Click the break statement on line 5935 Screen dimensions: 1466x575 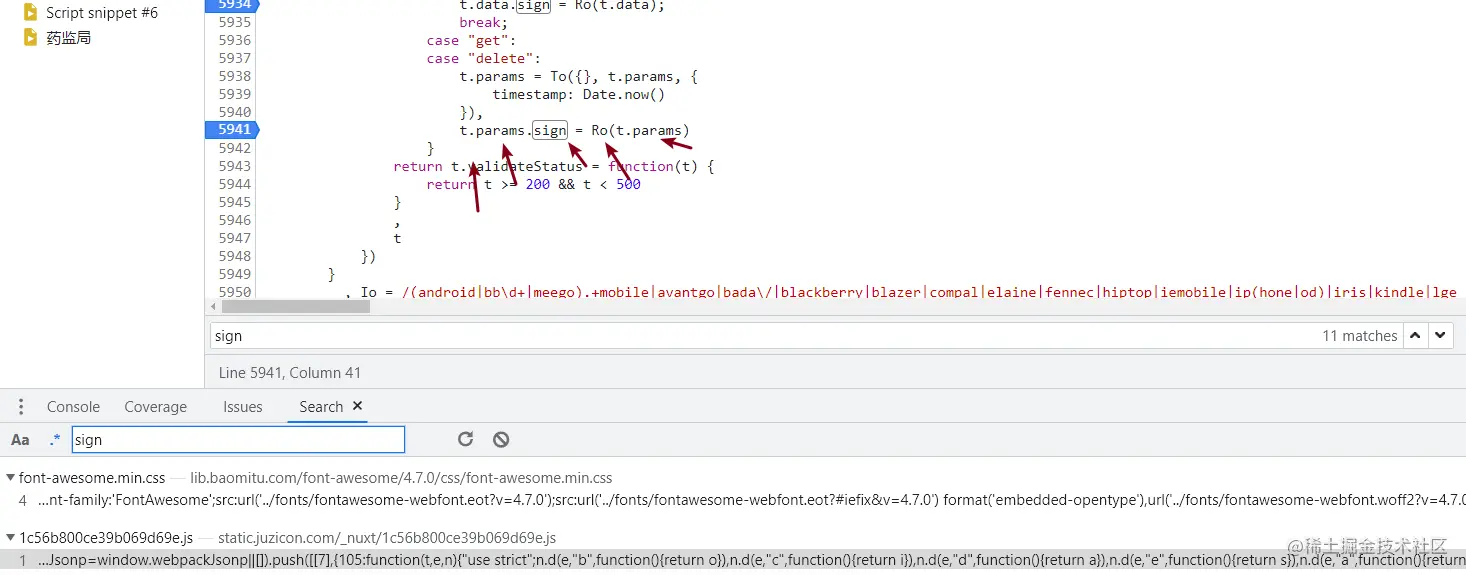tap(484, 22)
